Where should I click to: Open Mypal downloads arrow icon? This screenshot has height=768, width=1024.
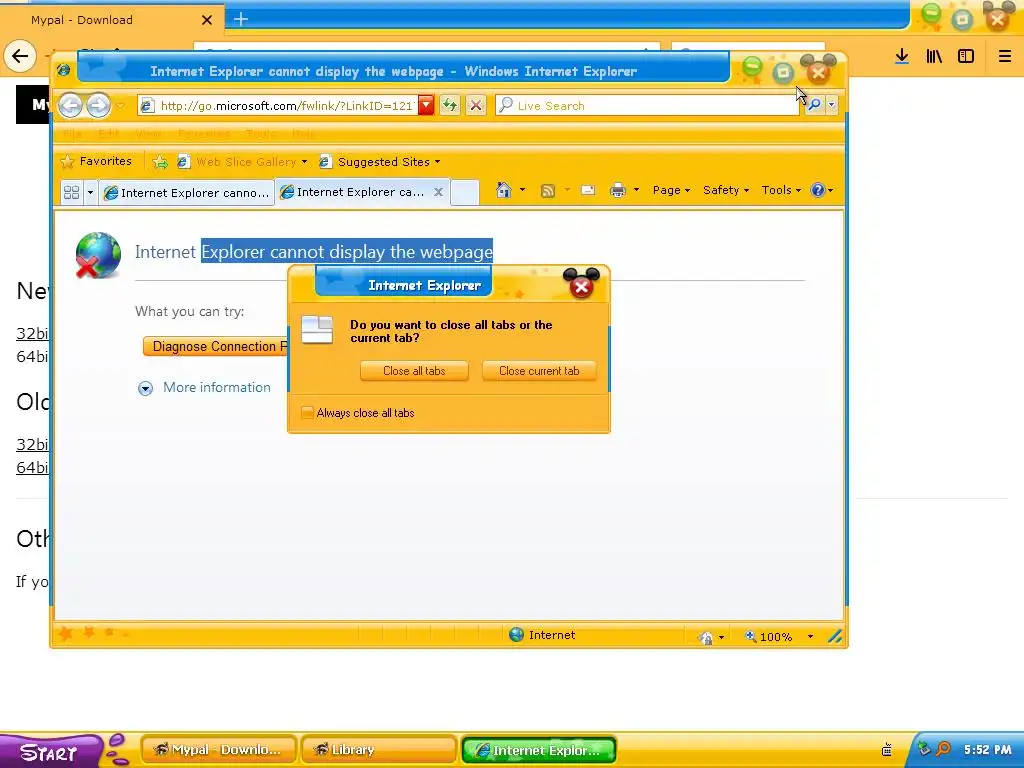point(902,56)
